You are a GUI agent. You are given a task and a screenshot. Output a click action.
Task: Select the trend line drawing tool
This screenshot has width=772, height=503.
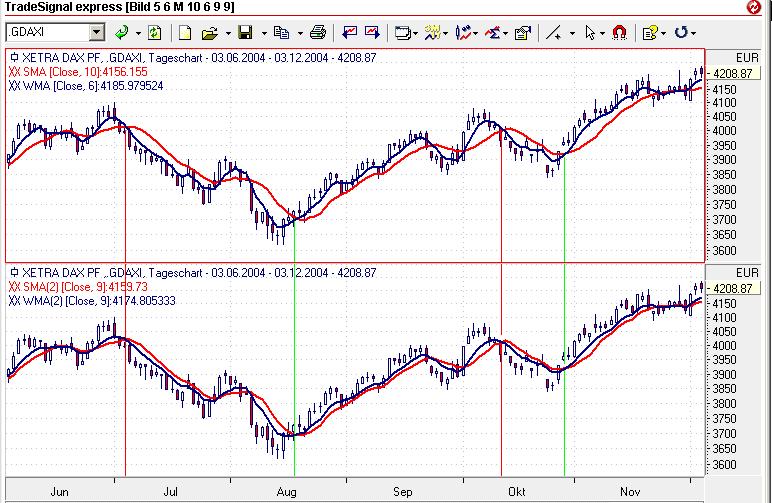(553, 33)
